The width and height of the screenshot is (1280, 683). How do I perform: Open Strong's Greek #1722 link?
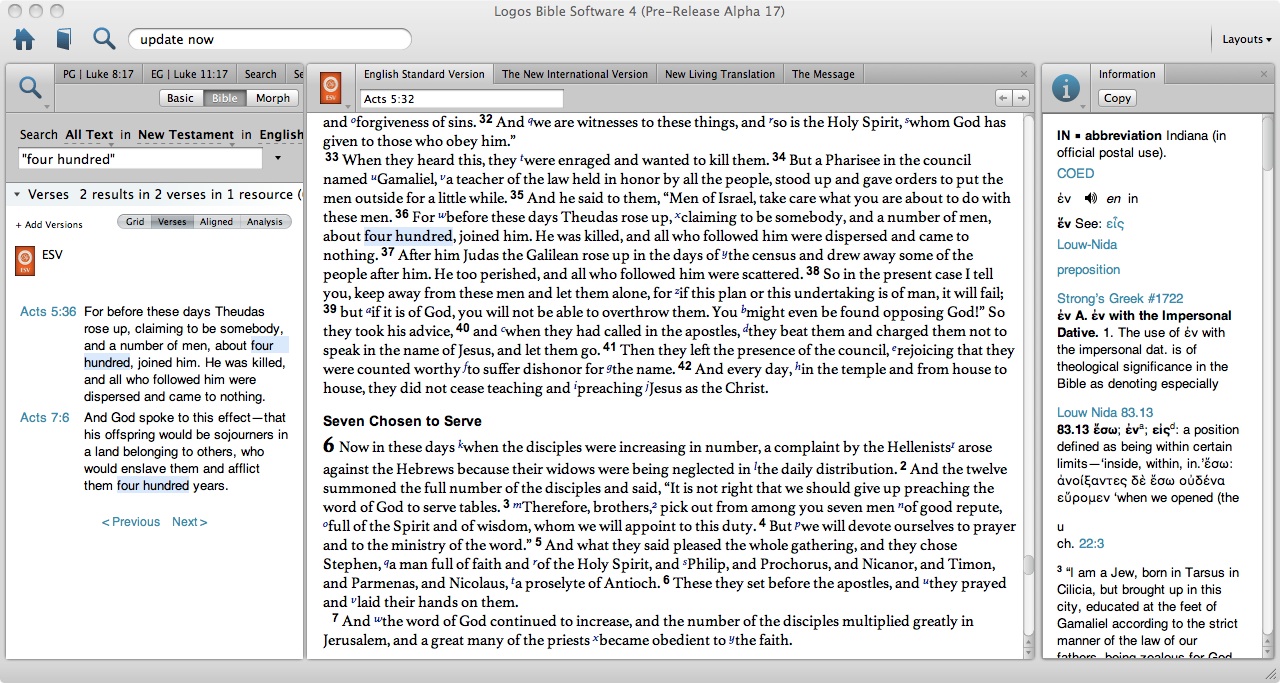pos(1120,298)
